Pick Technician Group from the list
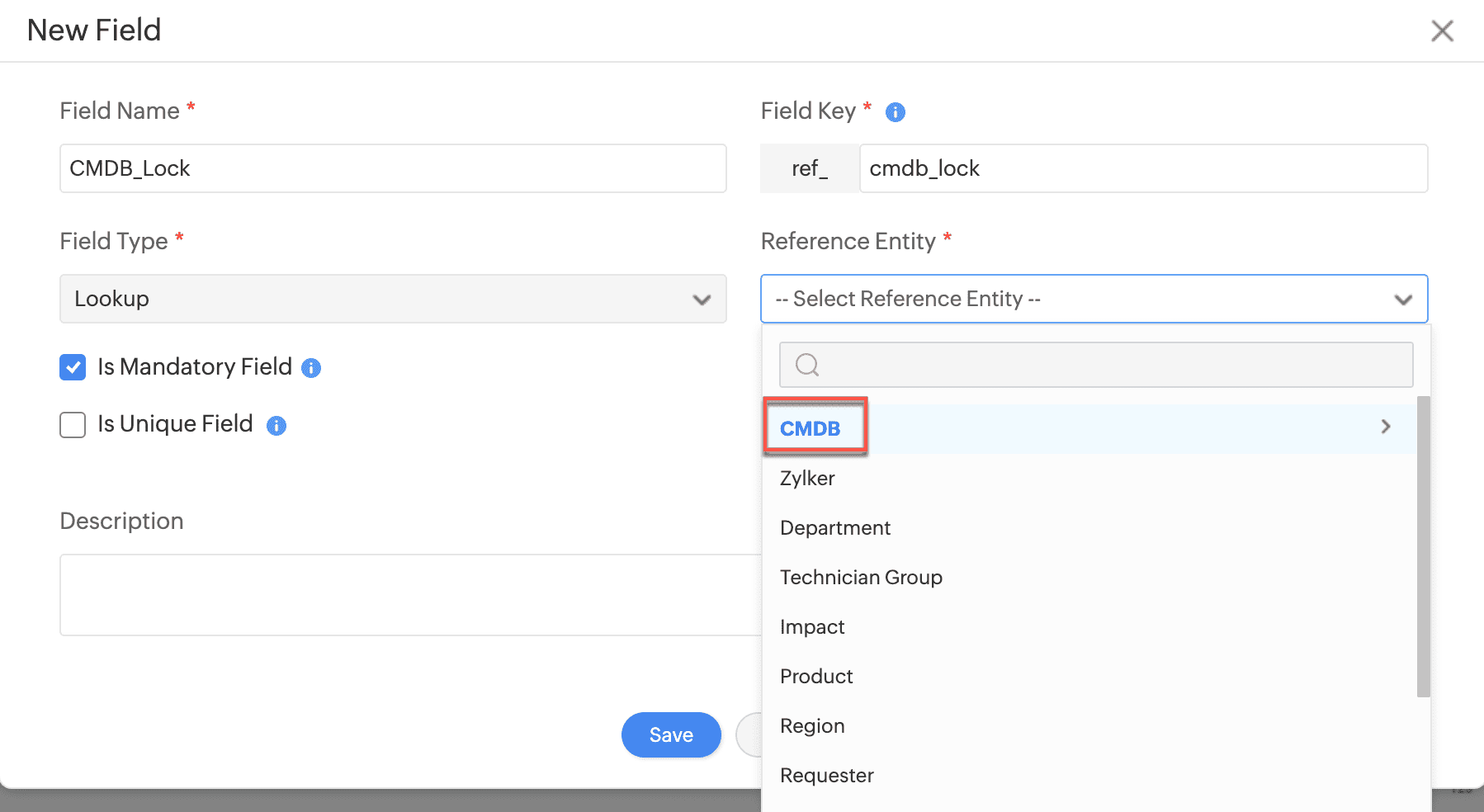 (x=861, y=578)
